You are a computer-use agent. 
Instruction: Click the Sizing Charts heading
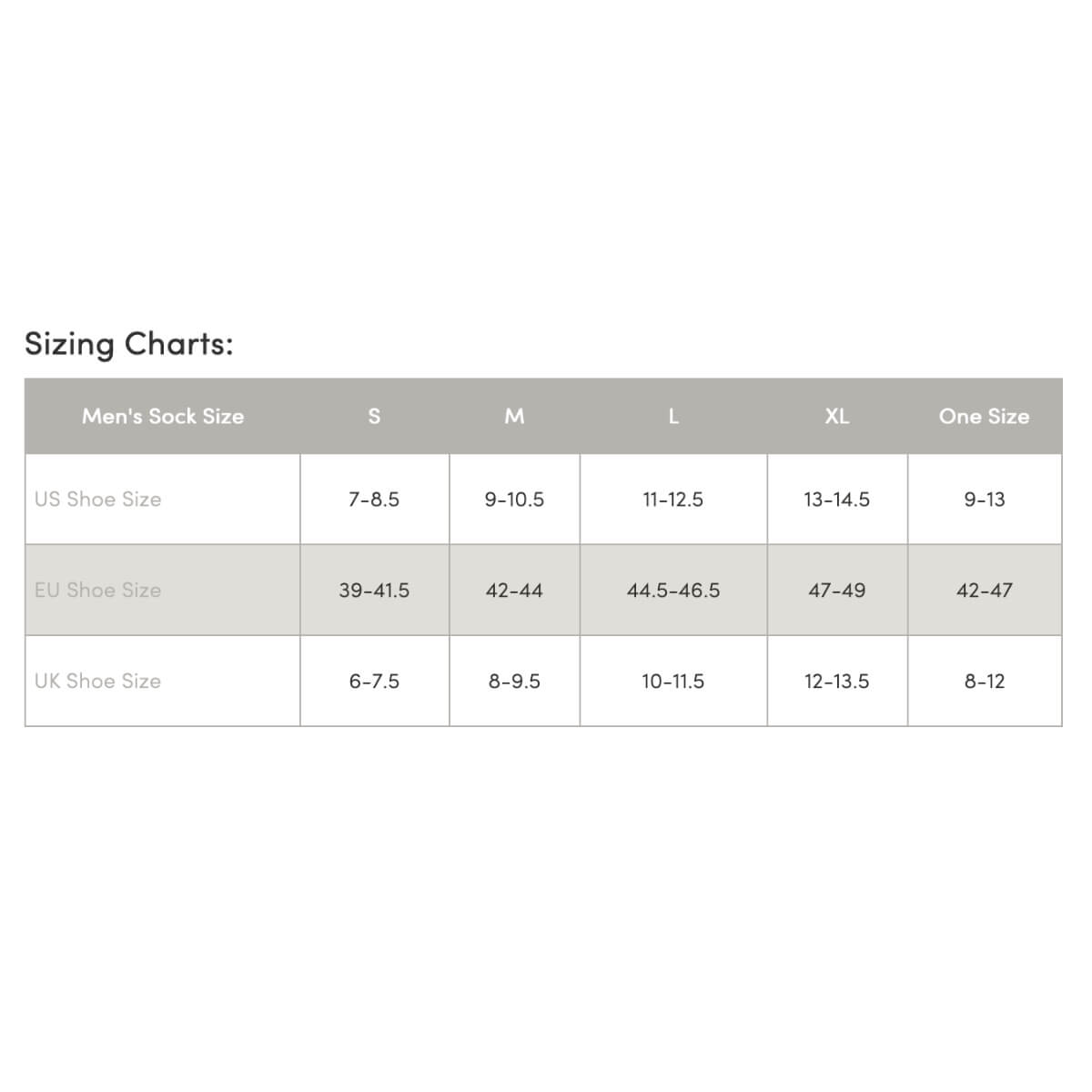pyautogui.click(x=128, y=344)
